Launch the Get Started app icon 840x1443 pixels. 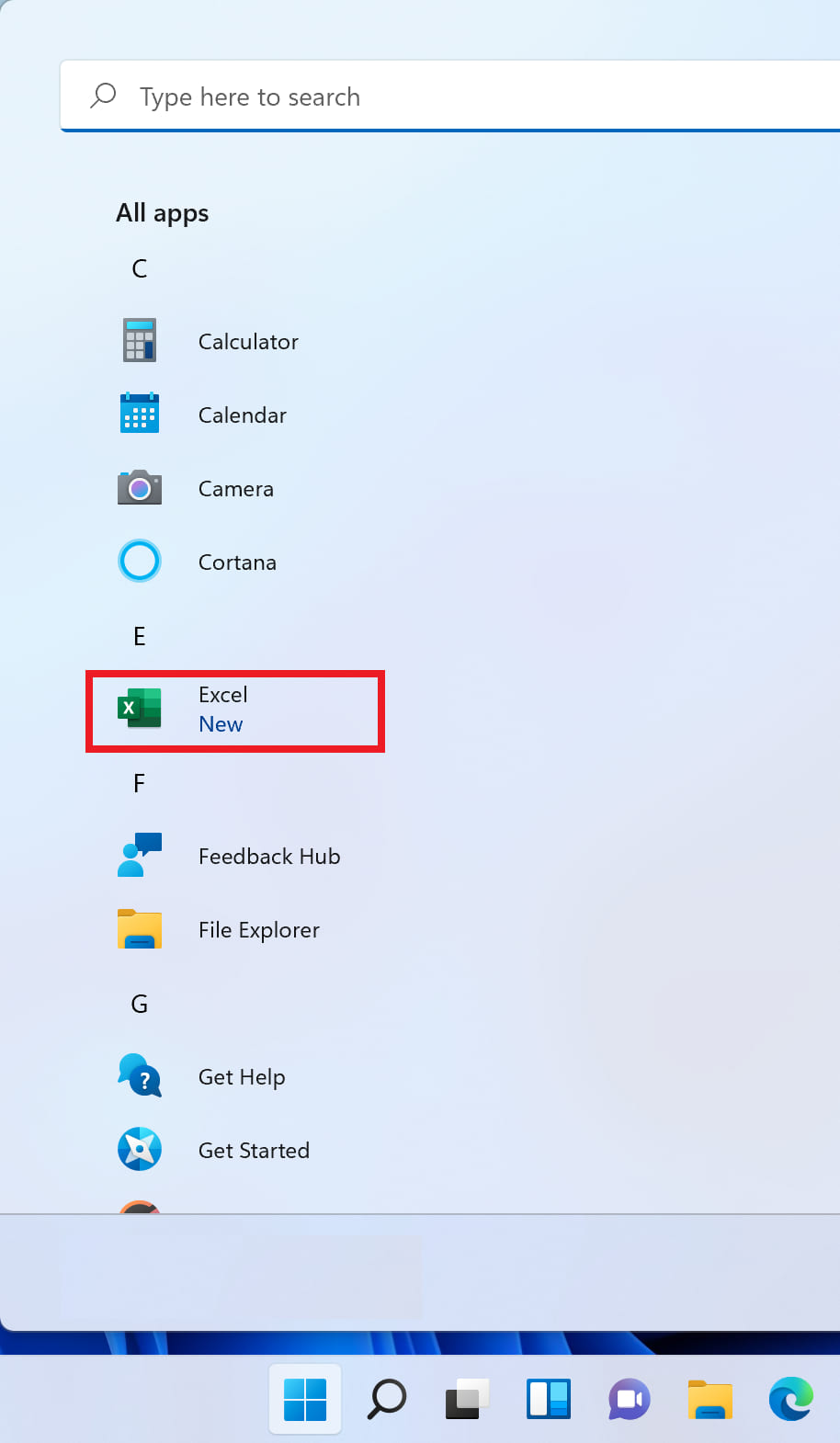(140, 1150)
